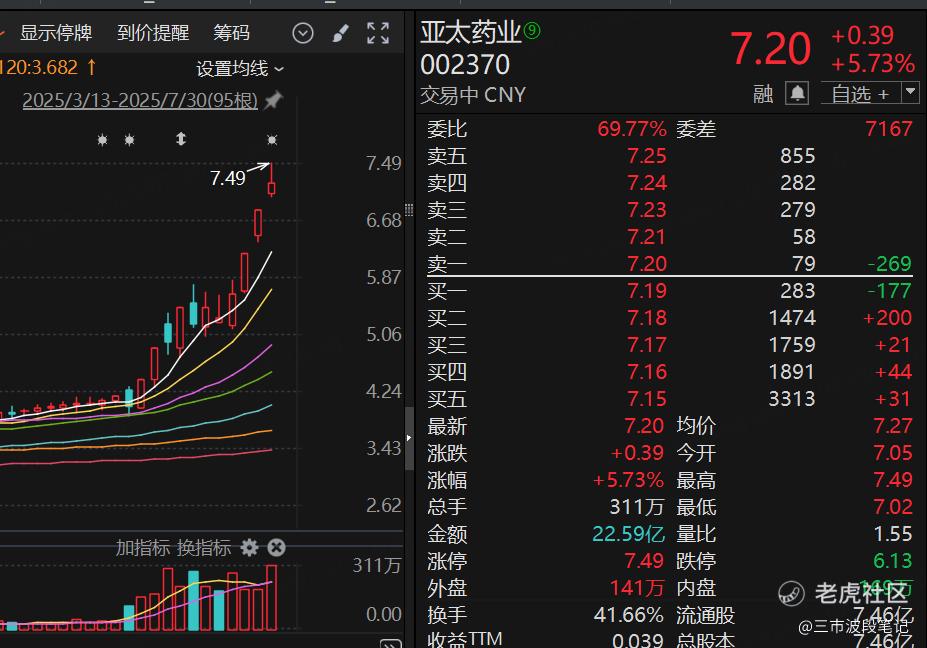Select 卖一 price 7.20
Image resolution: width=927 pixels, height=648 pixels.
(x=647, y=264)
